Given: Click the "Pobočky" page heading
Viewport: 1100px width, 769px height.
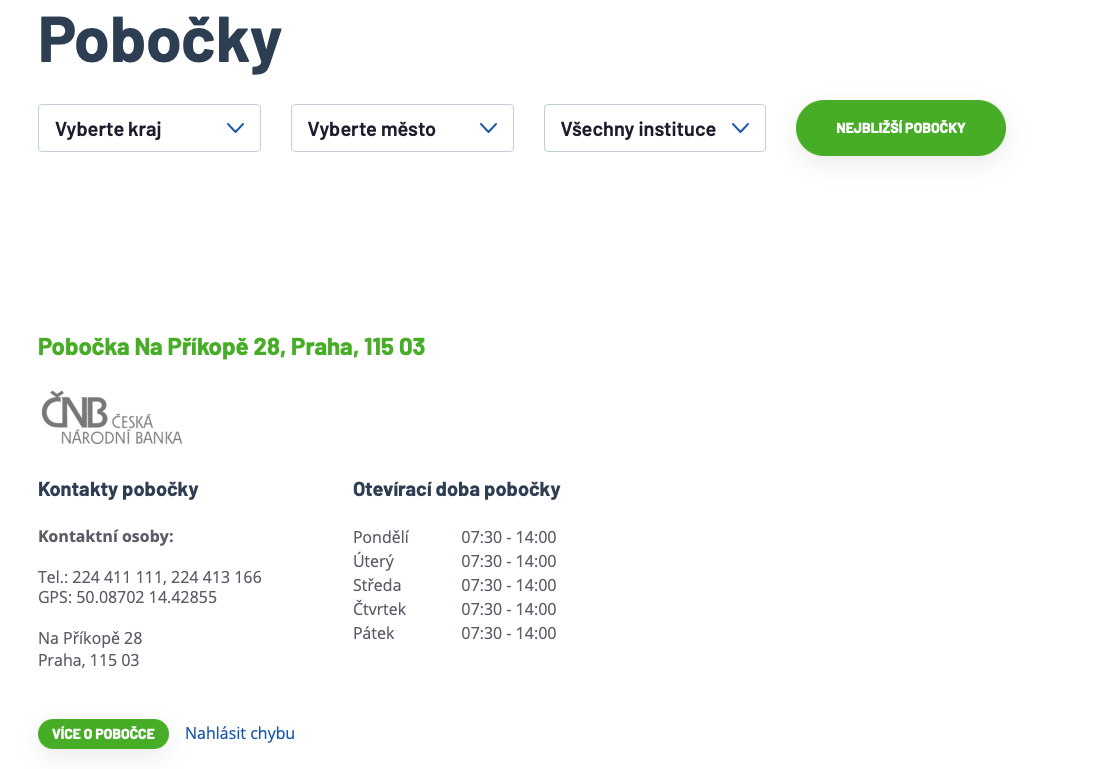Looking at the screenshot, I should [160, 40].
